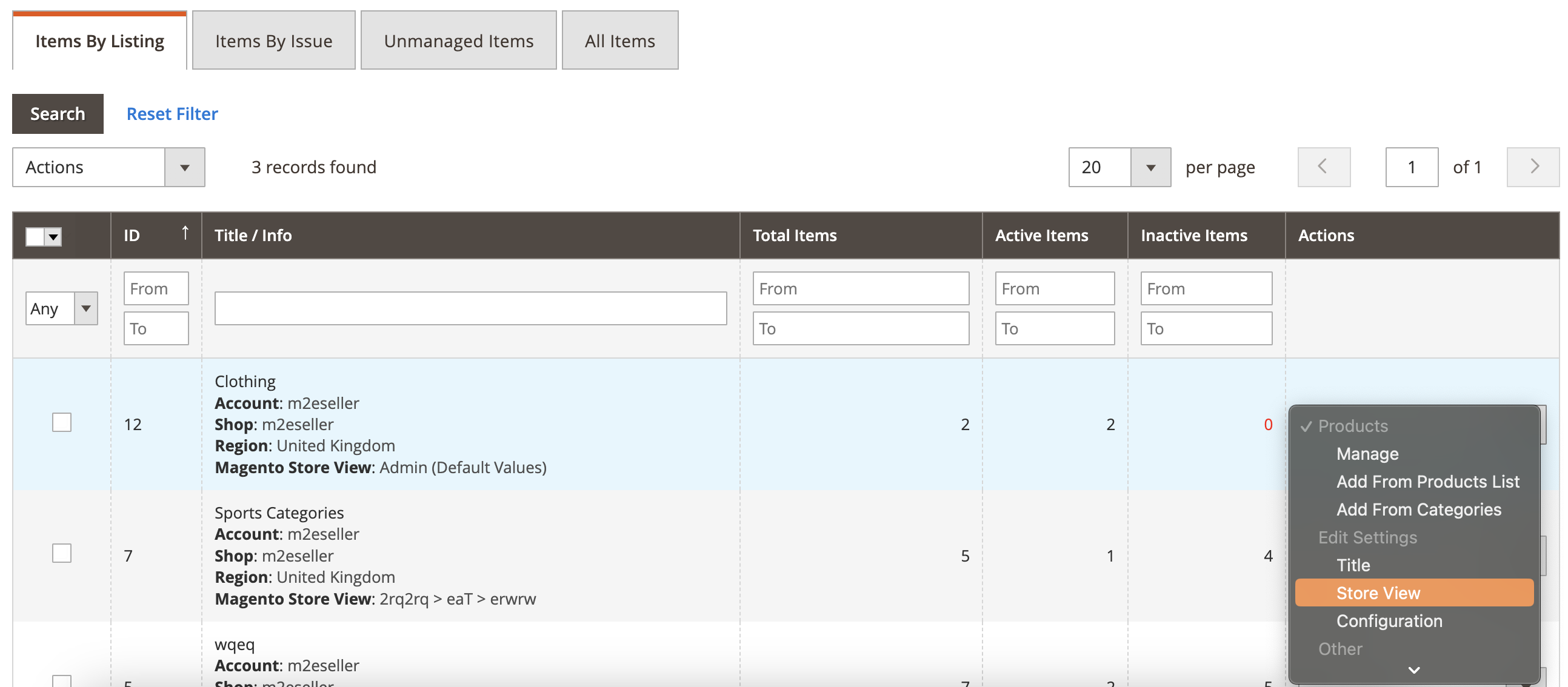
Task: Select Add From Categories menu entry
Action: 1419,509
